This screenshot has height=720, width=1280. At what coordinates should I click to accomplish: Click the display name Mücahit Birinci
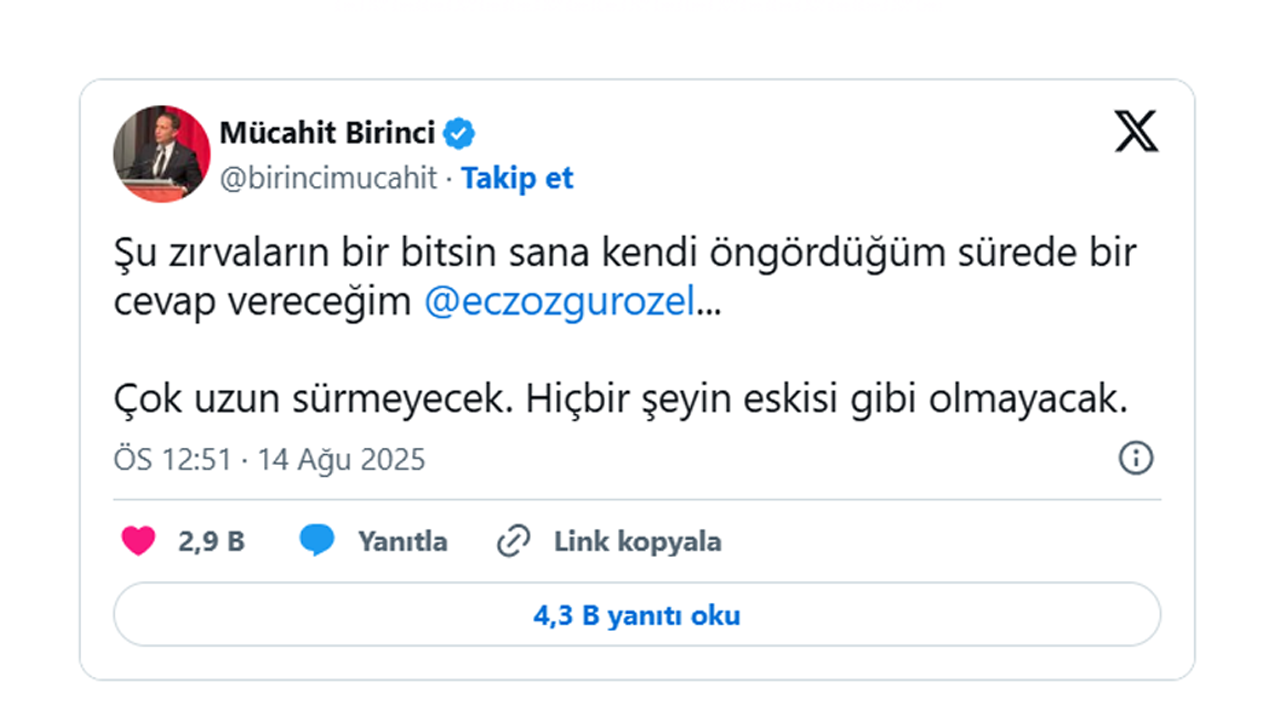(x=327, y=133)
